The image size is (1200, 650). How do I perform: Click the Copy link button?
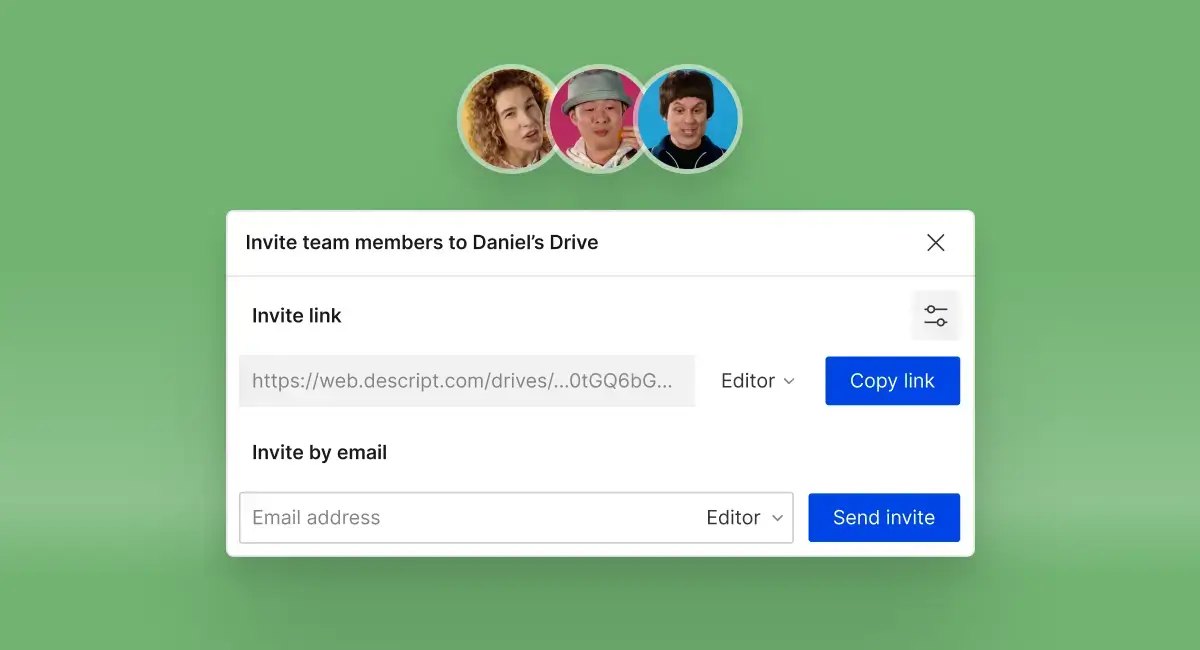[x=892, y=381]
